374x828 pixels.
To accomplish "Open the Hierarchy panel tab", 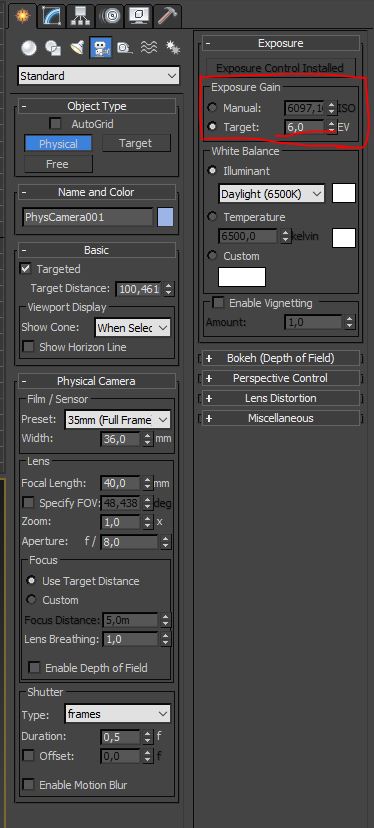I will point(81,16).
